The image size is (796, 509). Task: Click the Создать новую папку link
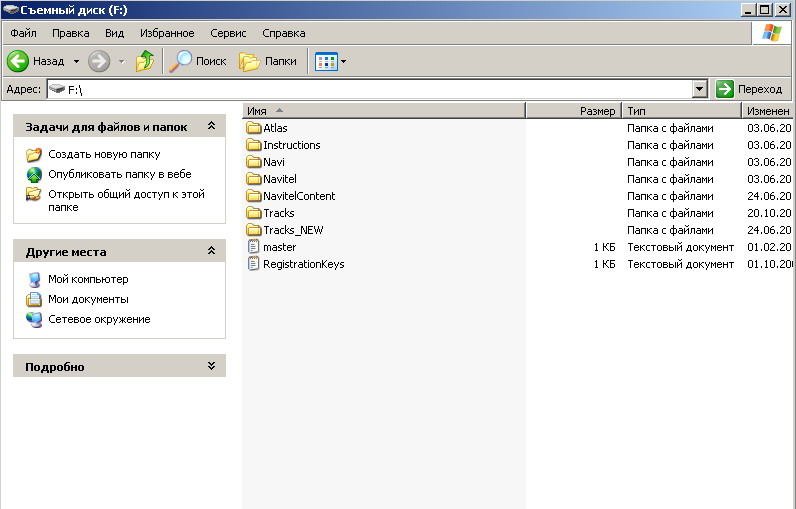(104, 154)
